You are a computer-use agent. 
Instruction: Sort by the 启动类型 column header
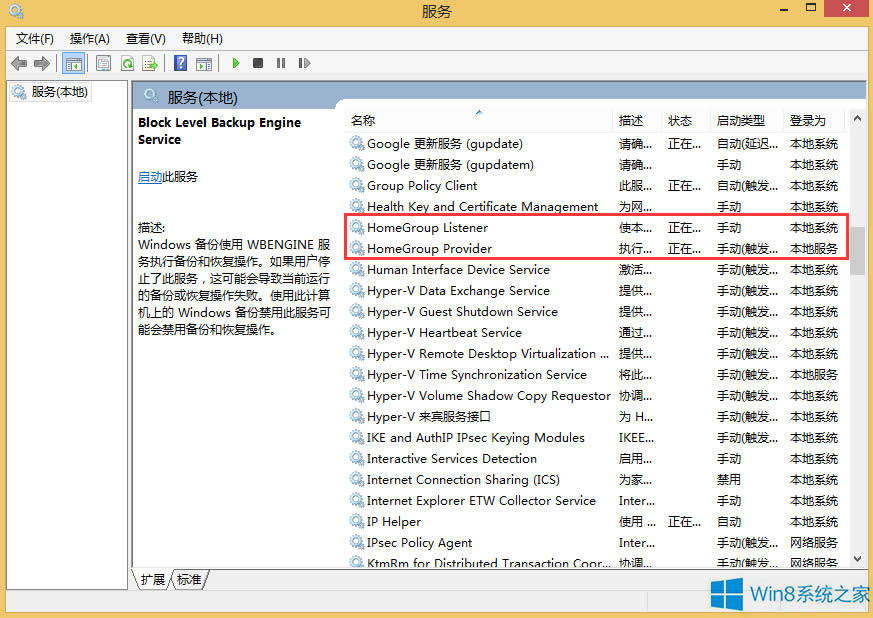point(742,119)
